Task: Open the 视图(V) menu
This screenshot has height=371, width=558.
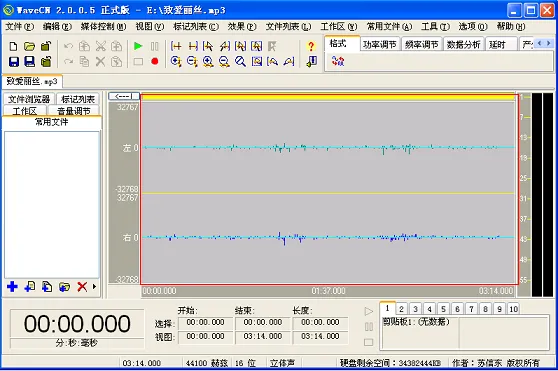Action: click(x=149, y=26)
